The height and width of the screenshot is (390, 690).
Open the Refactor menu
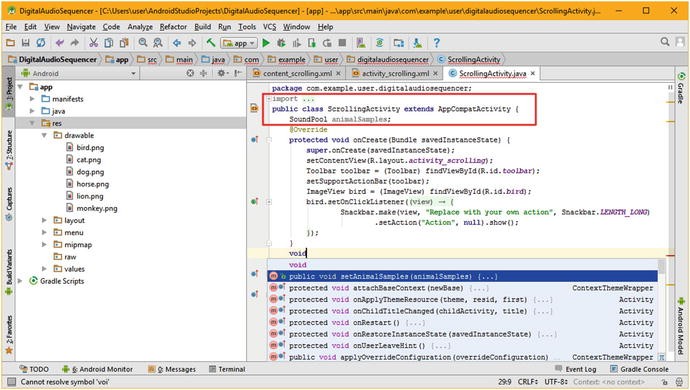[x=173, y=27]
